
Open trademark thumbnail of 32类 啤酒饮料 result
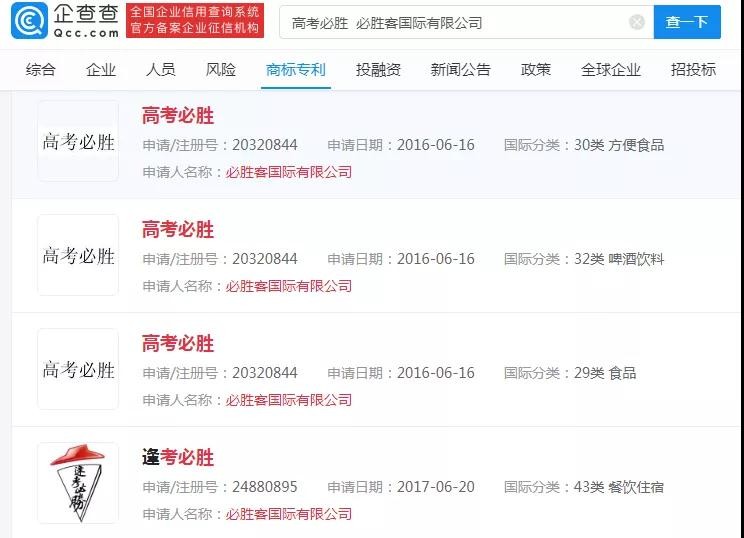[x=78, y=255]
